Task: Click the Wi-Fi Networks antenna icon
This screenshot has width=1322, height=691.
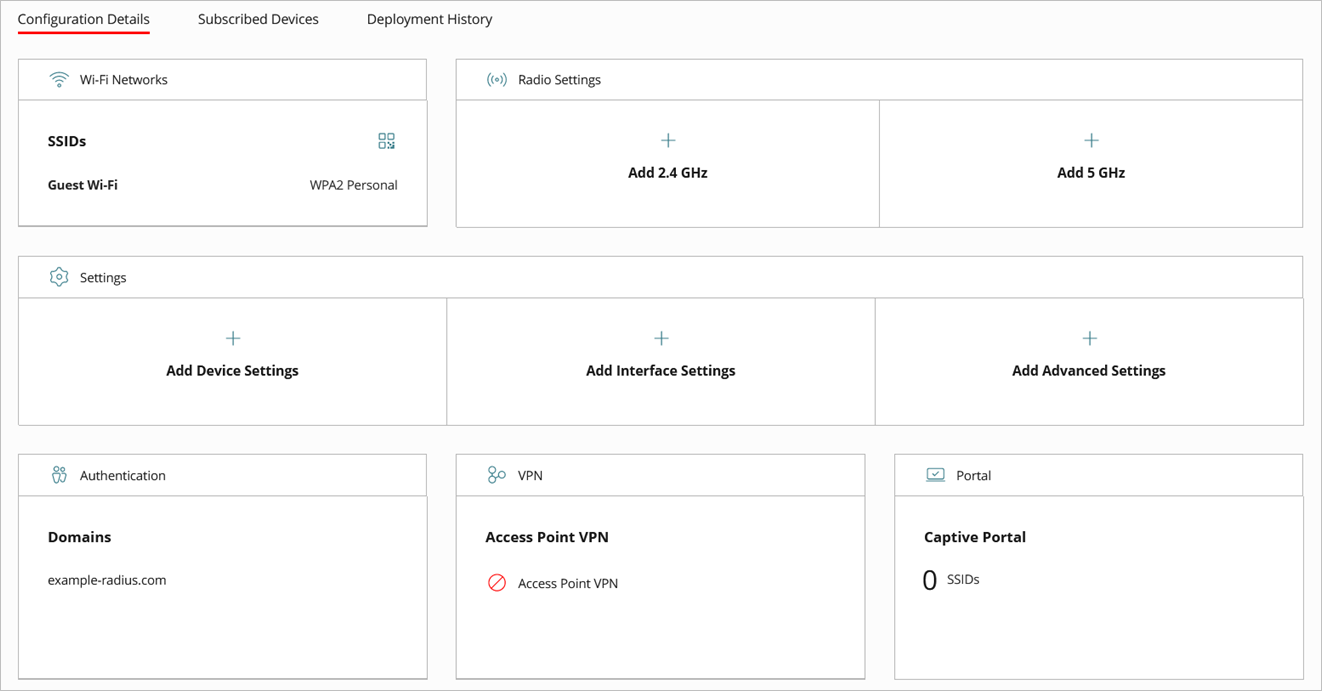Action: coord(59,79)
